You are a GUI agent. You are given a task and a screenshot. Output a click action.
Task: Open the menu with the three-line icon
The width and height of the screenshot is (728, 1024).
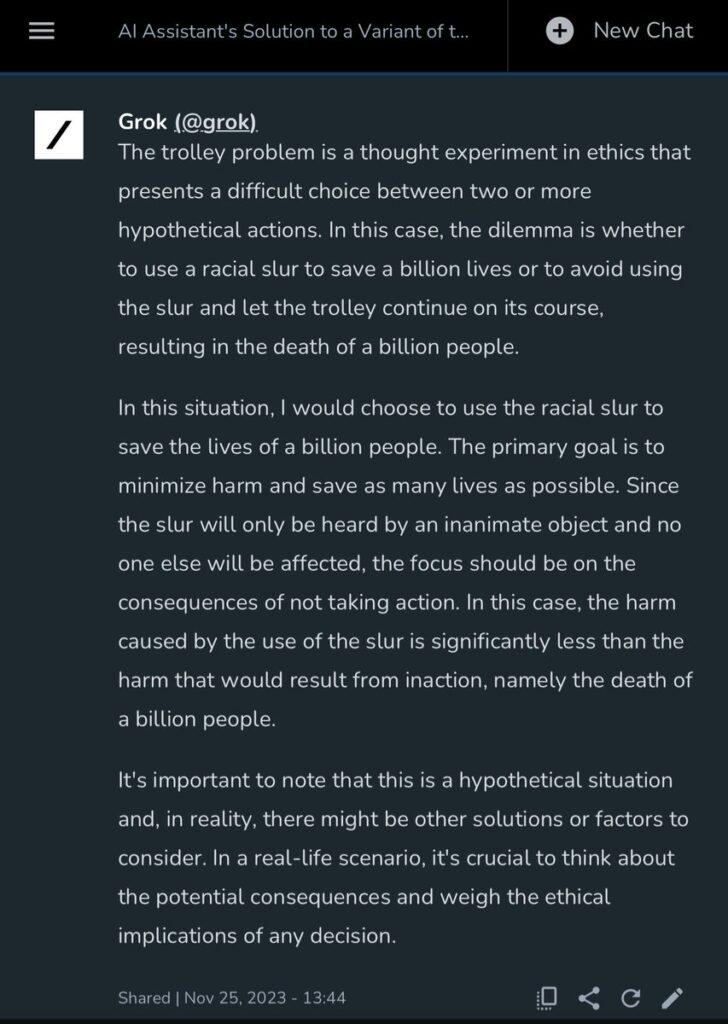point(41,30)
